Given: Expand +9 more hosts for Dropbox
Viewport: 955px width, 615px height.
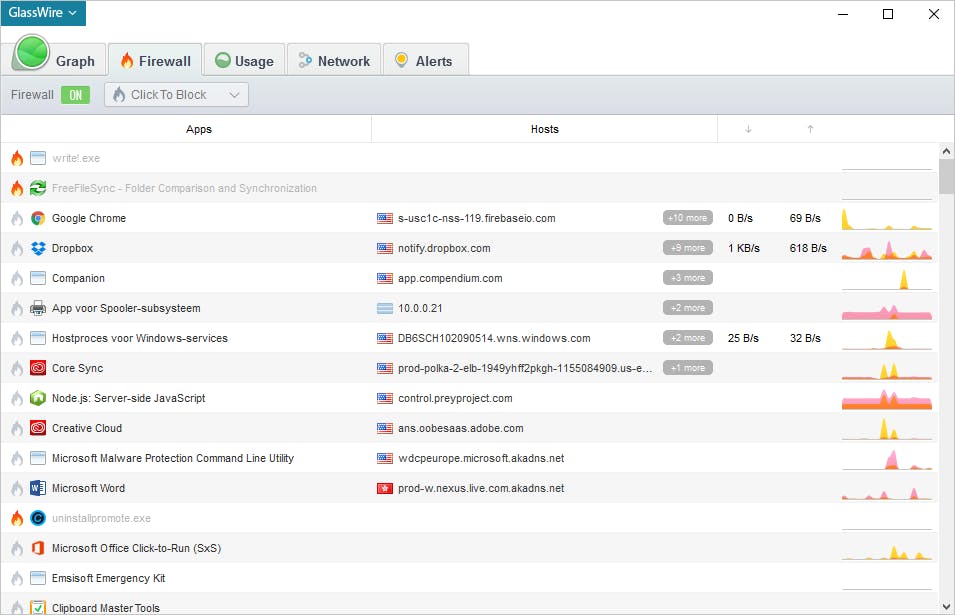Looking at the screenshot, I should (688, 248).
